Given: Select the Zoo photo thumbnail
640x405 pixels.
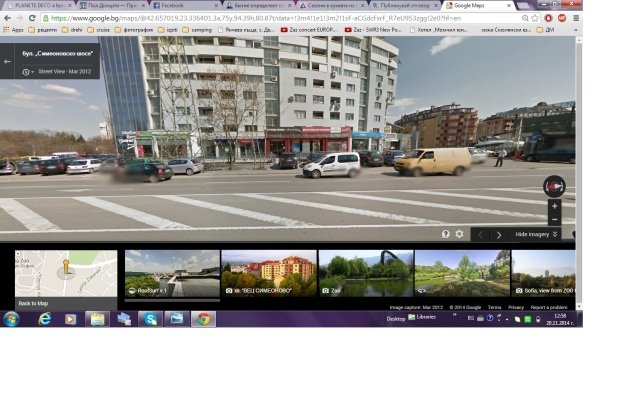Looking at the screenshot, I should coord(365,273).
